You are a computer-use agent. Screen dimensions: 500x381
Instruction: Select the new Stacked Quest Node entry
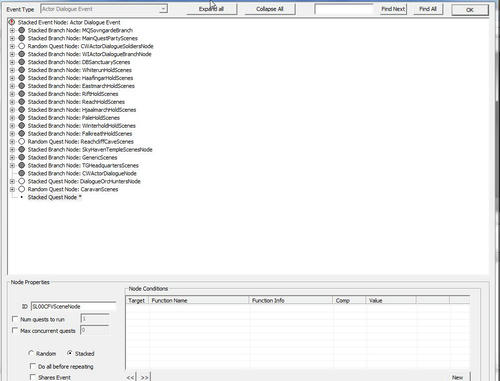click(55, 197)
